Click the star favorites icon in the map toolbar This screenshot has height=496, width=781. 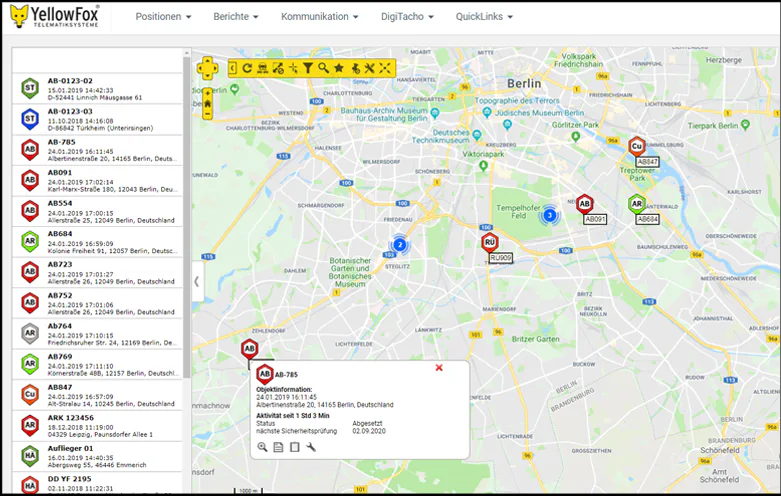pos(339,68)
